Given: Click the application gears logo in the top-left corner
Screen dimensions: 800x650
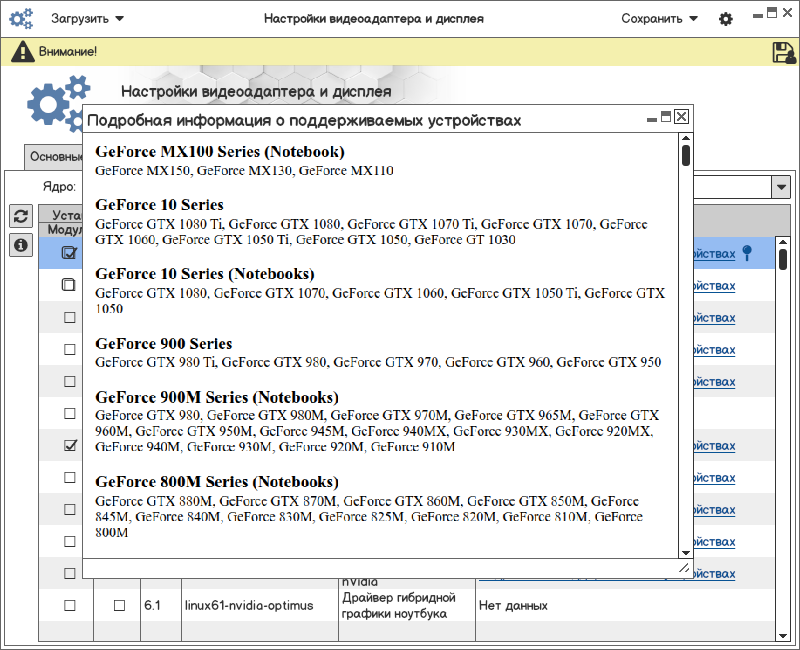Looking at the screenshot, I should (21, 19).
